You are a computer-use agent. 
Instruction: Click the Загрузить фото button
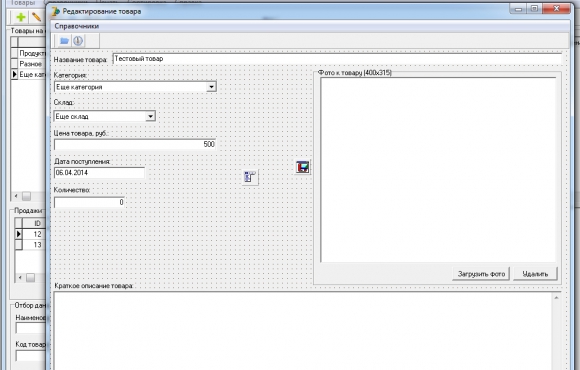(x=481, y=274)
